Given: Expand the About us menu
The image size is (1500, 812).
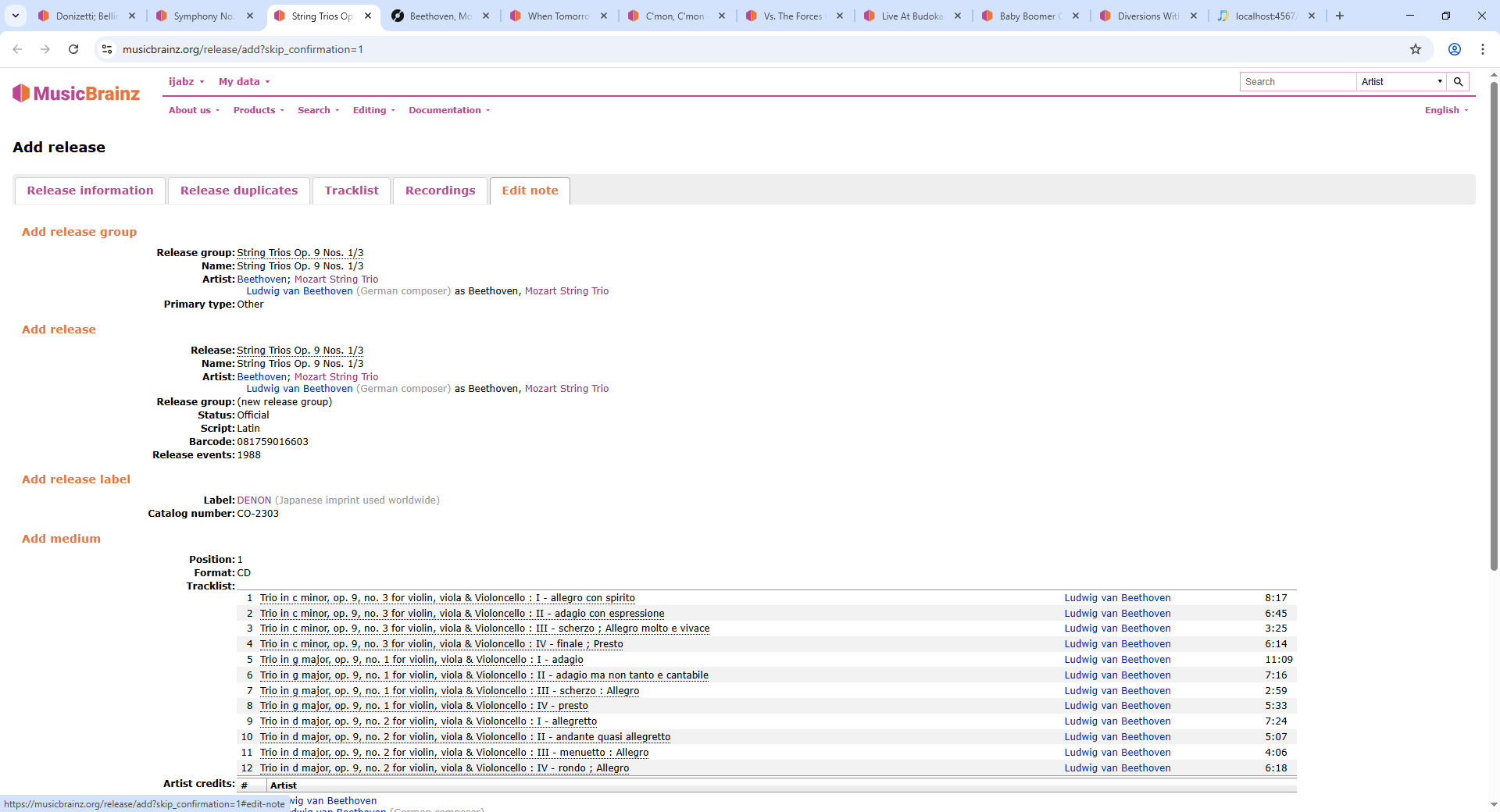Looking at the screenshot, I should pyautogui.click(x=194, y=110).
